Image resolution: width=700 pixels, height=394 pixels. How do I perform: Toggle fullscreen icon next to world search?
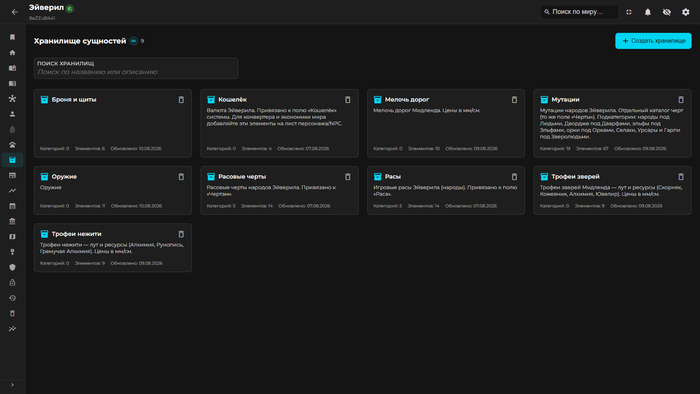629,12
